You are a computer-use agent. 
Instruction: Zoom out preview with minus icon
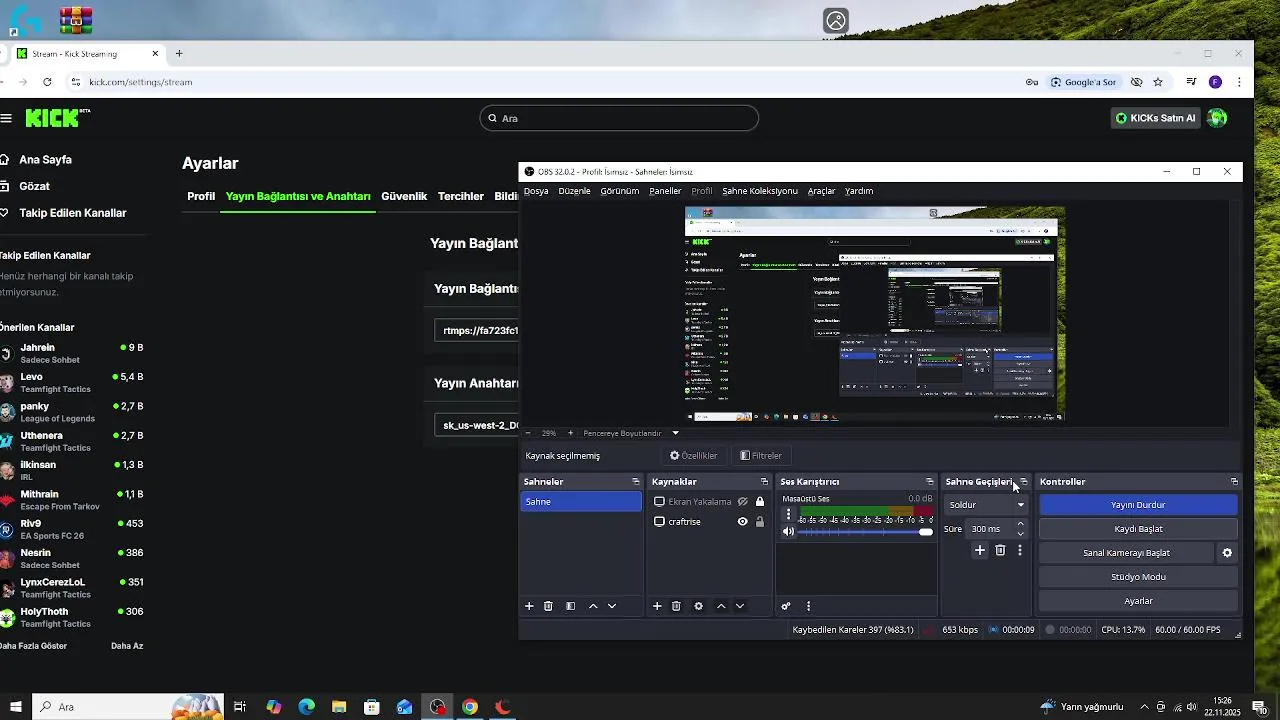point(528,433)
